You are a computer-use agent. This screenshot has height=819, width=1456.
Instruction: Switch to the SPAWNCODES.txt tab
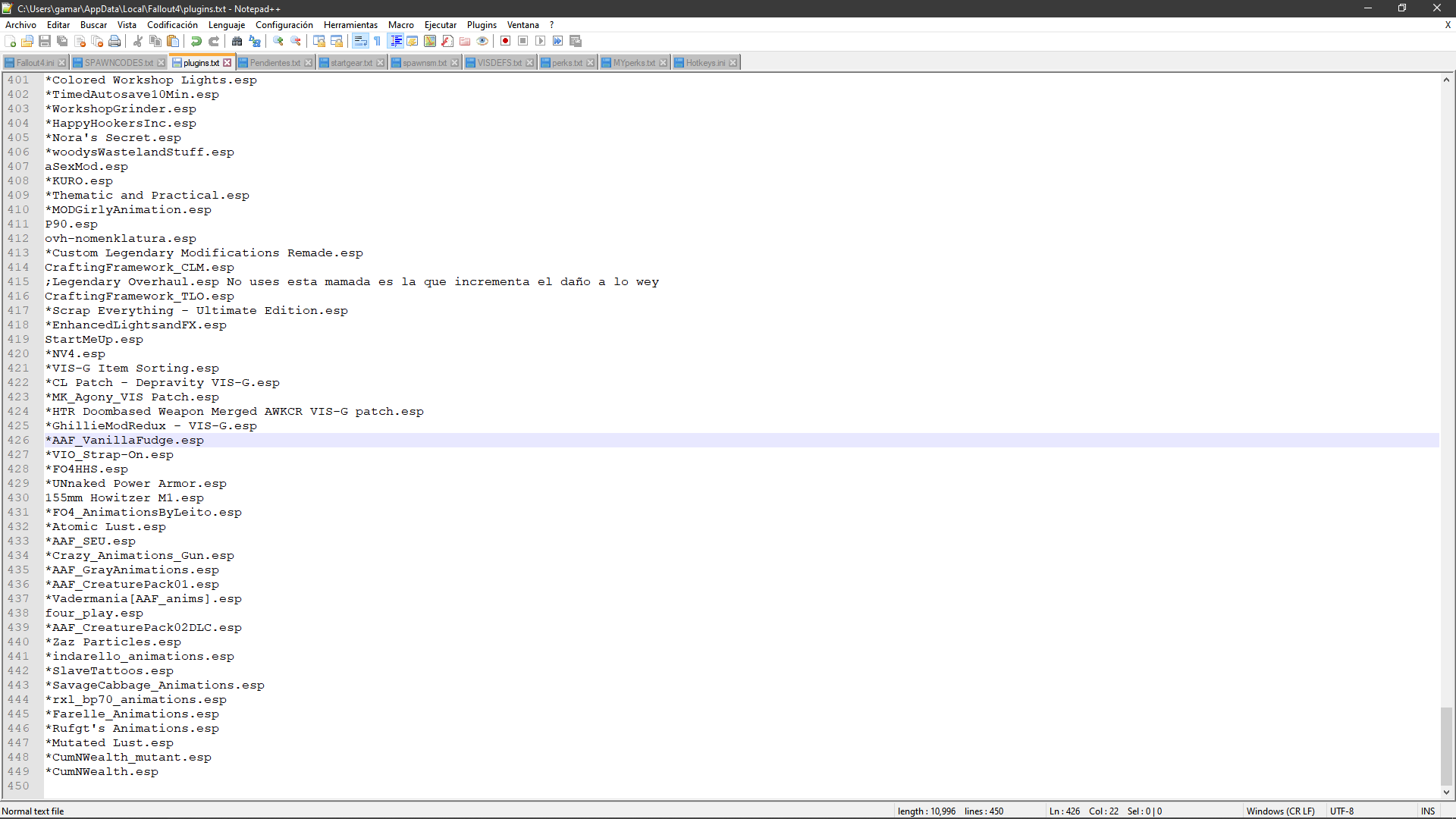click(x=118, y=63)
